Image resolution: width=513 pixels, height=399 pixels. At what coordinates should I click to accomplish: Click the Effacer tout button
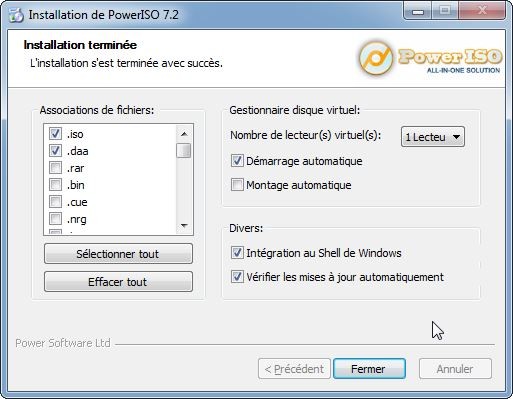pos(118,282)
